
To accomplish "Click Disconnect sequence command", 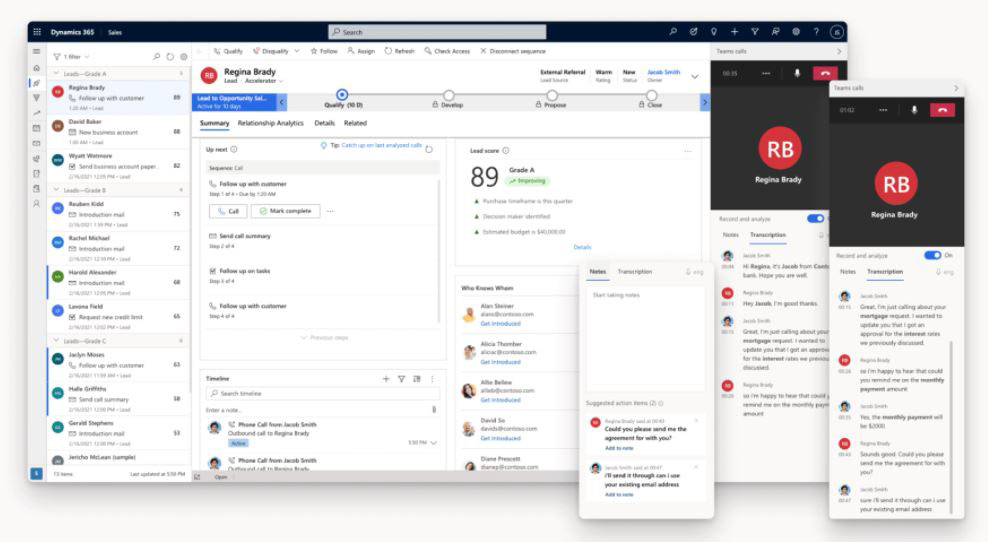I will (513, 51).
